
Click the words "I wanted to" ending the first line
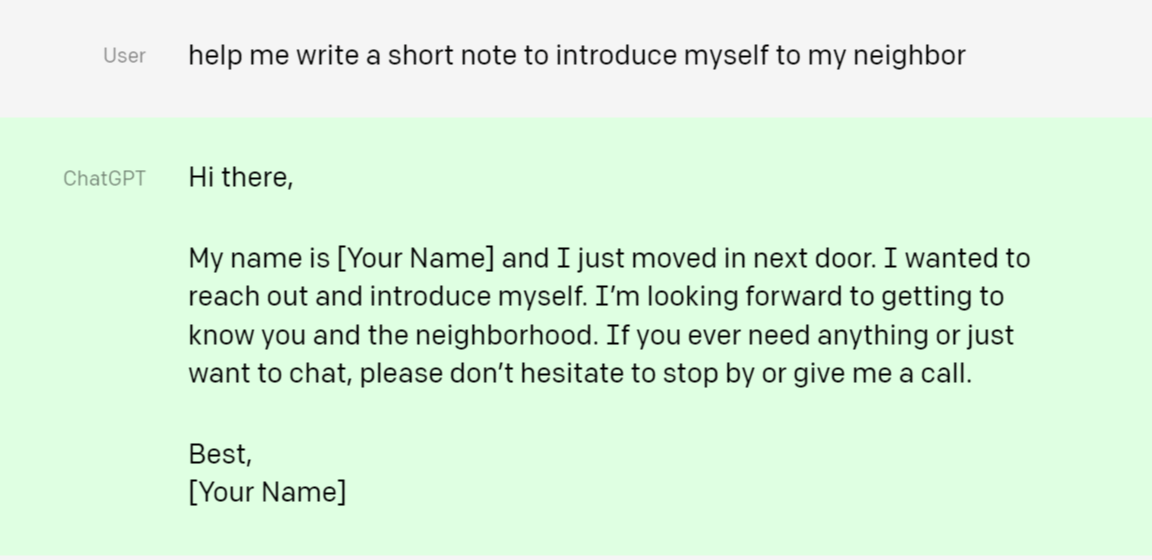tap(957, 259)
